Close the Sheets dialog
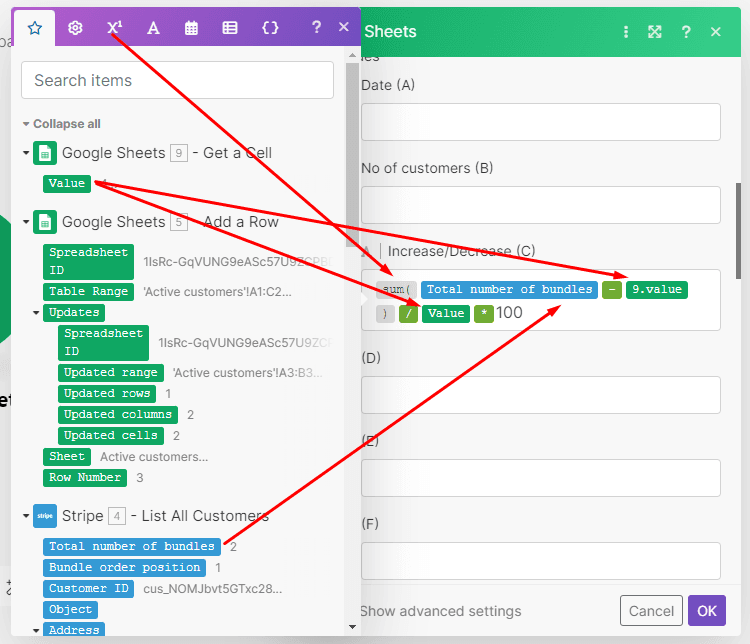Screen dimensions: 750x644 coord(716,32)
